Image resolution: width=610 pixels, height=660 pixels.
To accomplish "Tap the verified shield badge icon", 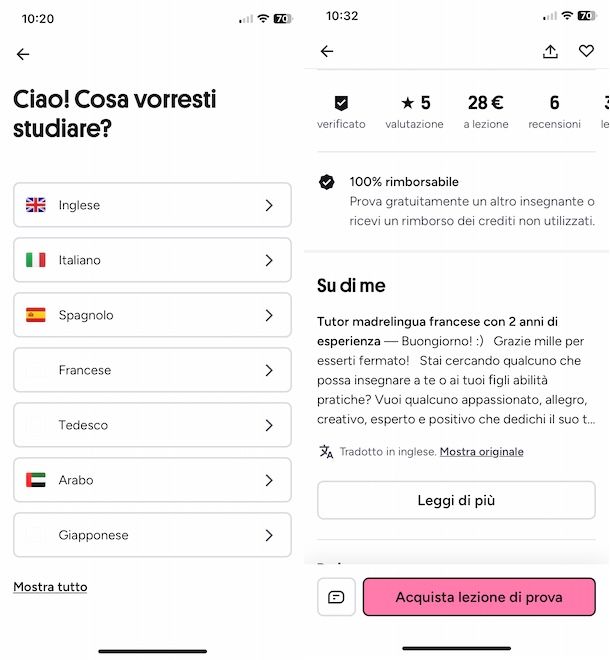I will coord(341,103).
